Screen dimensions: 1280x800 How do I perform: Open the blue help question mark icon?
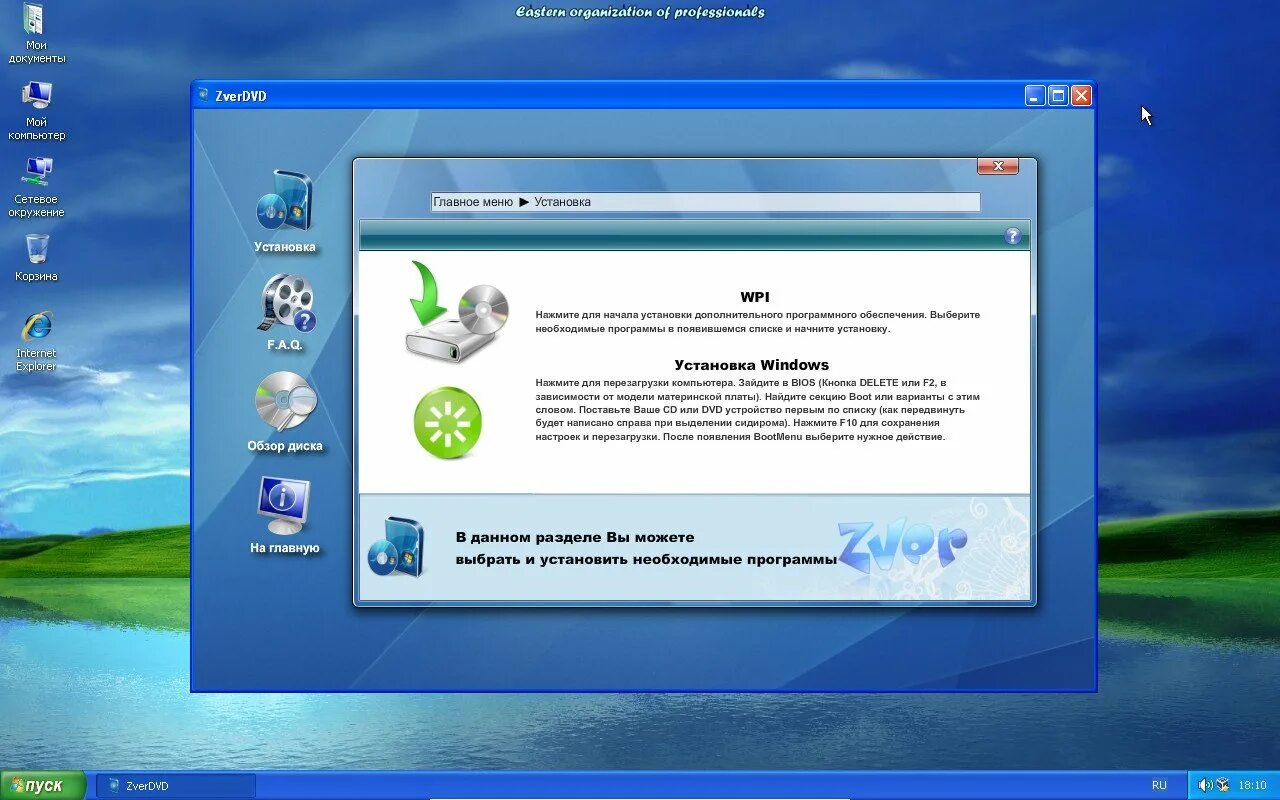click(1013, 236)
